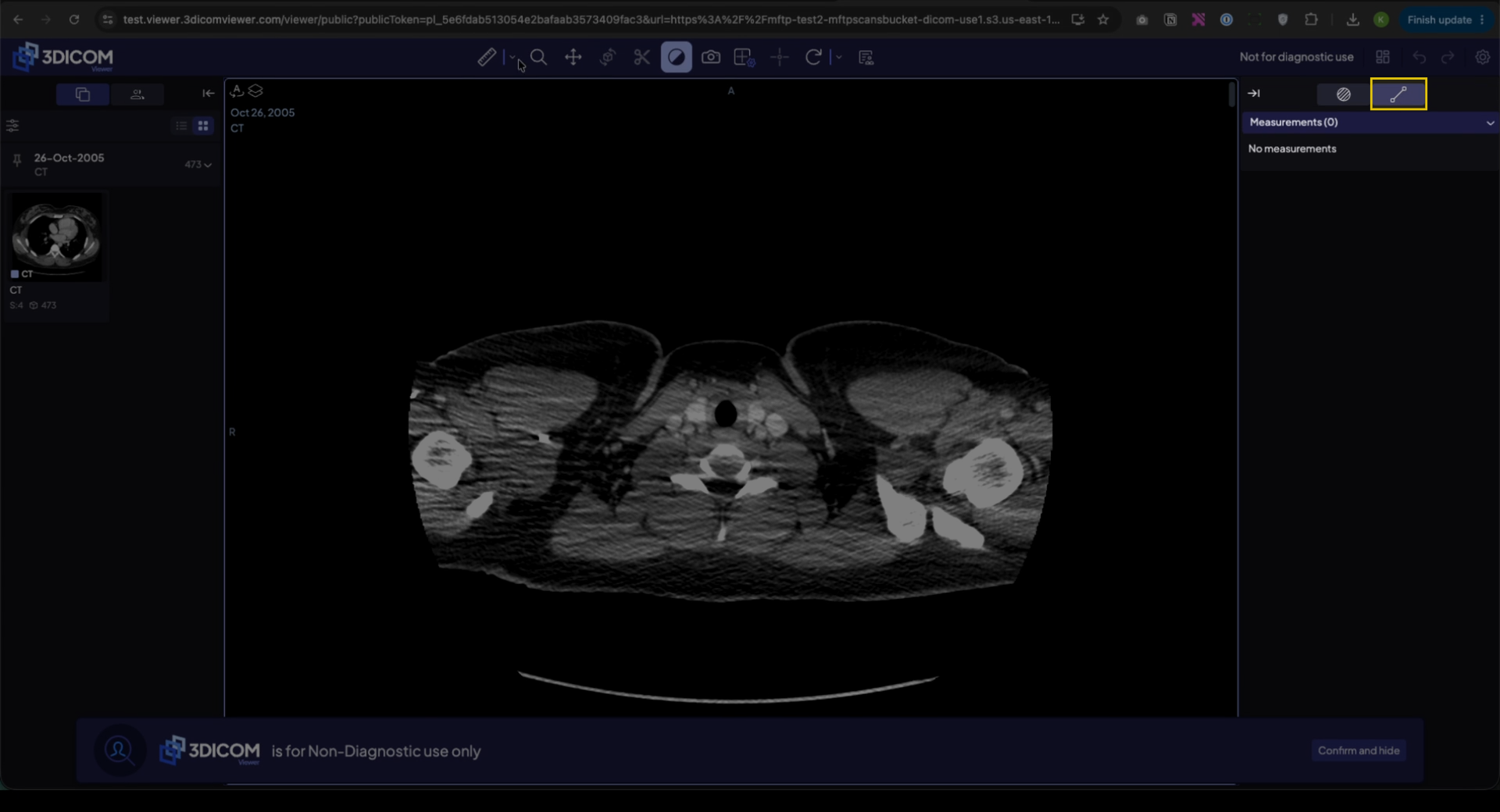Viewport: 1500px width, 812px height.
Task: Switch to the measurements line tab
Action: [x=1398, y=94]
